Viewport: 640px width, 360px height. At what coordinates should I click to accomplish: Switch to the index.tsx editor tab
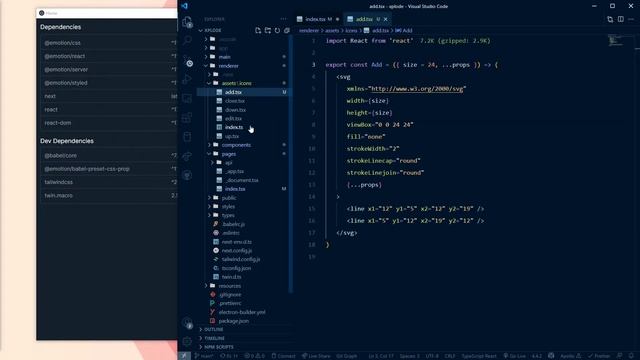tap(318, 19)
